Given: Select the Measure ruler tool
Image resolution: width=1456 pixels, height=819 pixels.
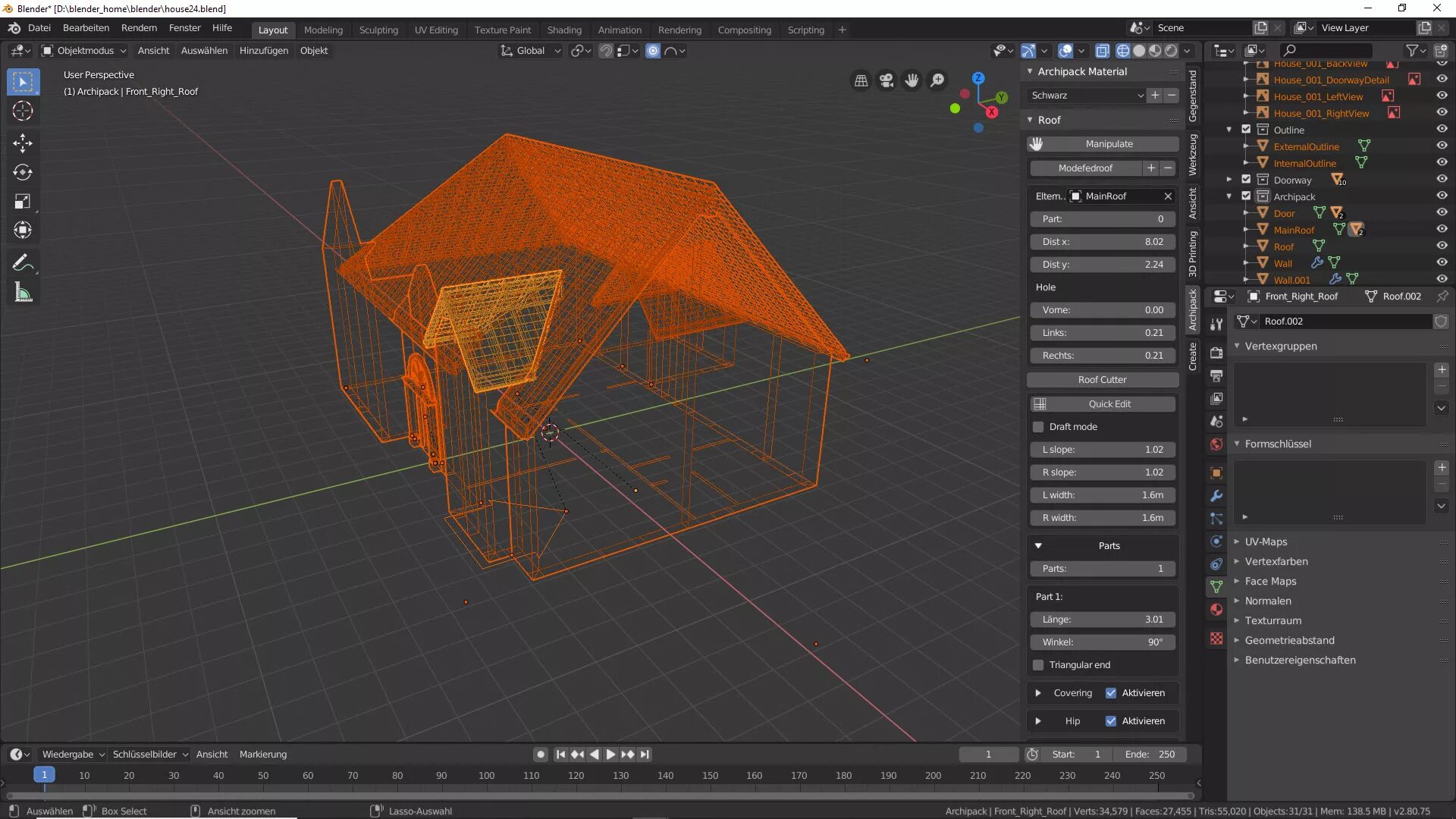Looking at the screenshot, I should pyautogui.click(x=23, y=293).
